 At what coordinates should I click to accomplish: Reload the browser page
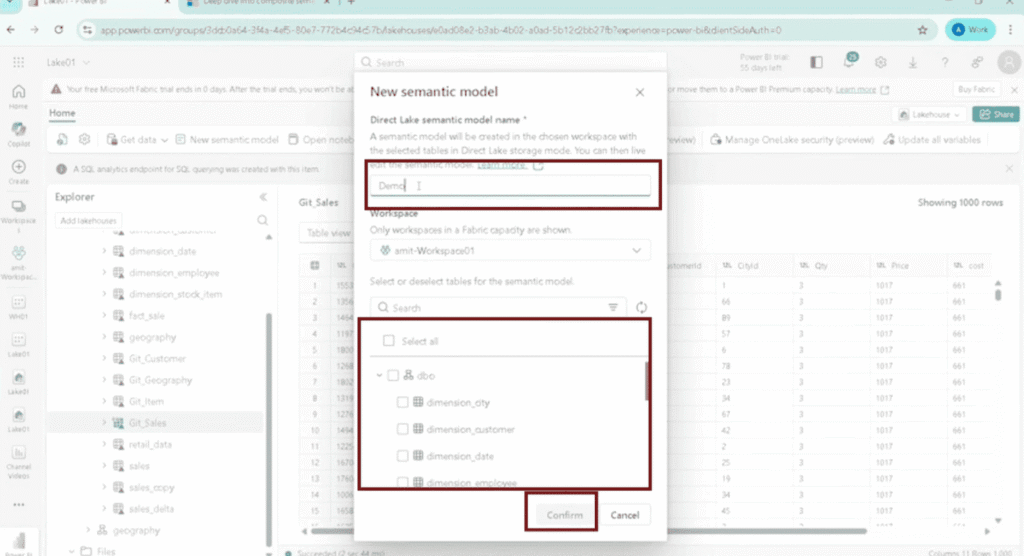[x=59, y=29]
